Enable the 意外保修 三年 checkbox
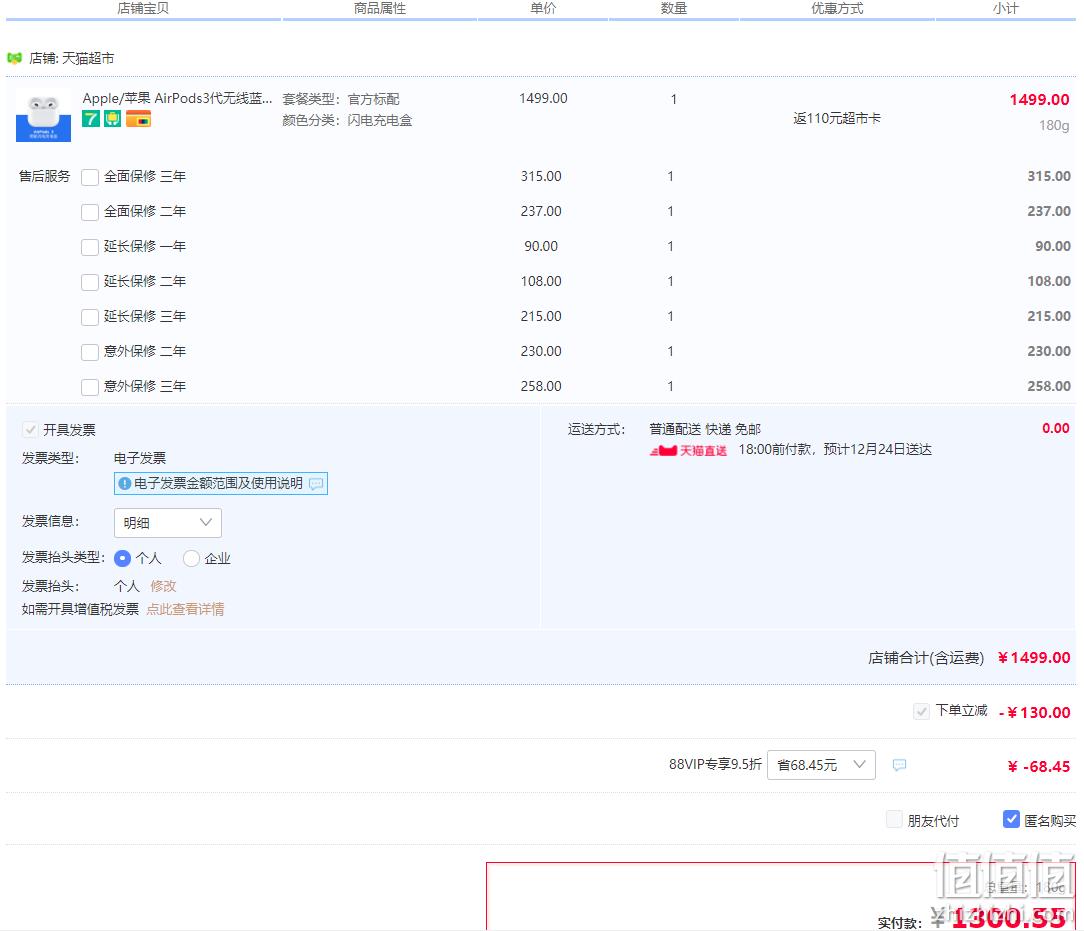This screenshot has height=931, width=1084. click(90, 386)
